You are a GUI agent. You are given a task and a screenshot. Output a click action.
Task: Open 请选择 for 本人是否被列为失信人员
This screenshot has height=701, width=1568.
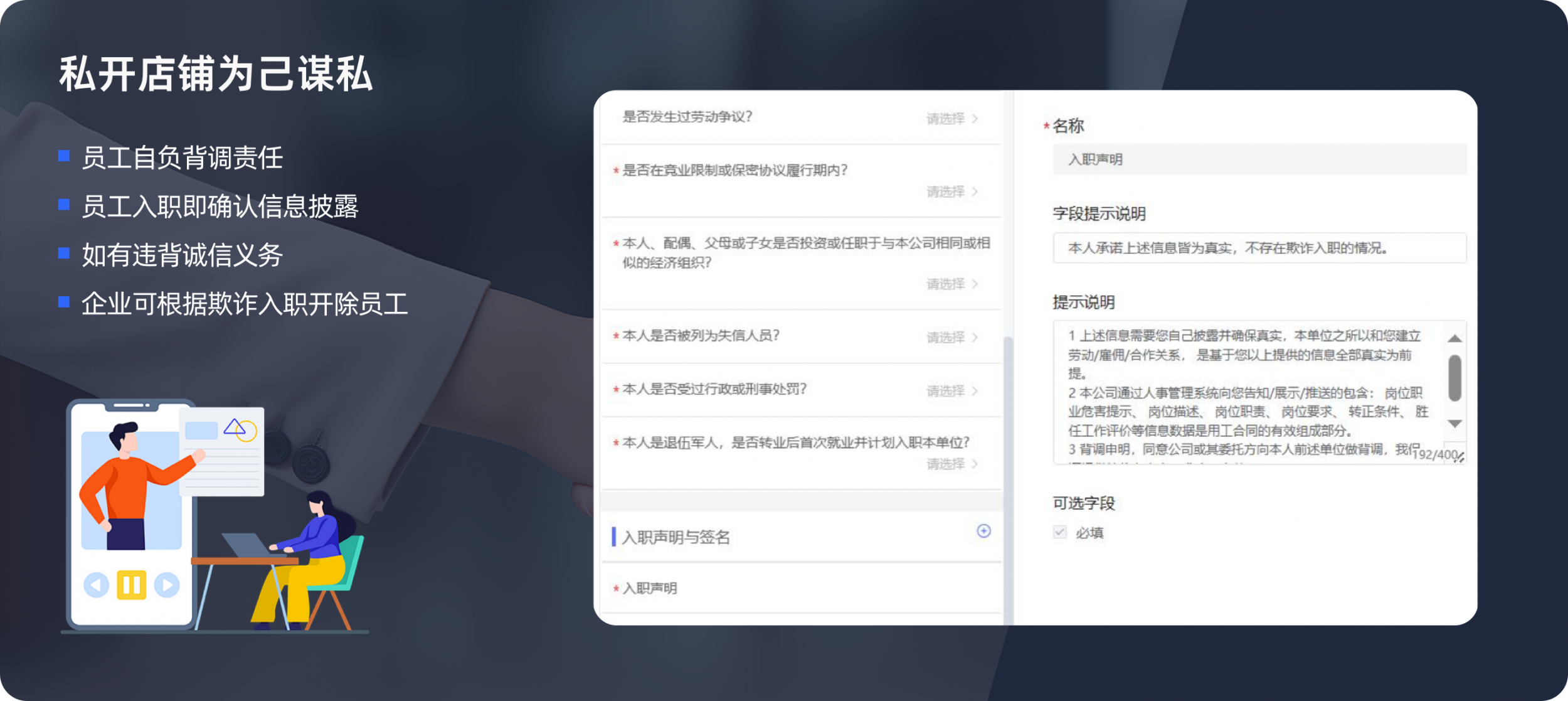point(952,337)
